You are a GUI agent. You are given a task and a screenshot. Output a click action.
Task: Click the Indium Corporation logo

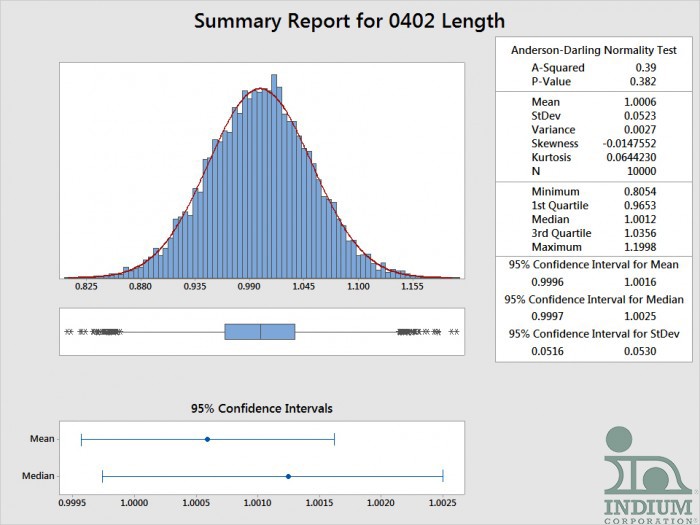pyautogui.click(x=650, y=474)
